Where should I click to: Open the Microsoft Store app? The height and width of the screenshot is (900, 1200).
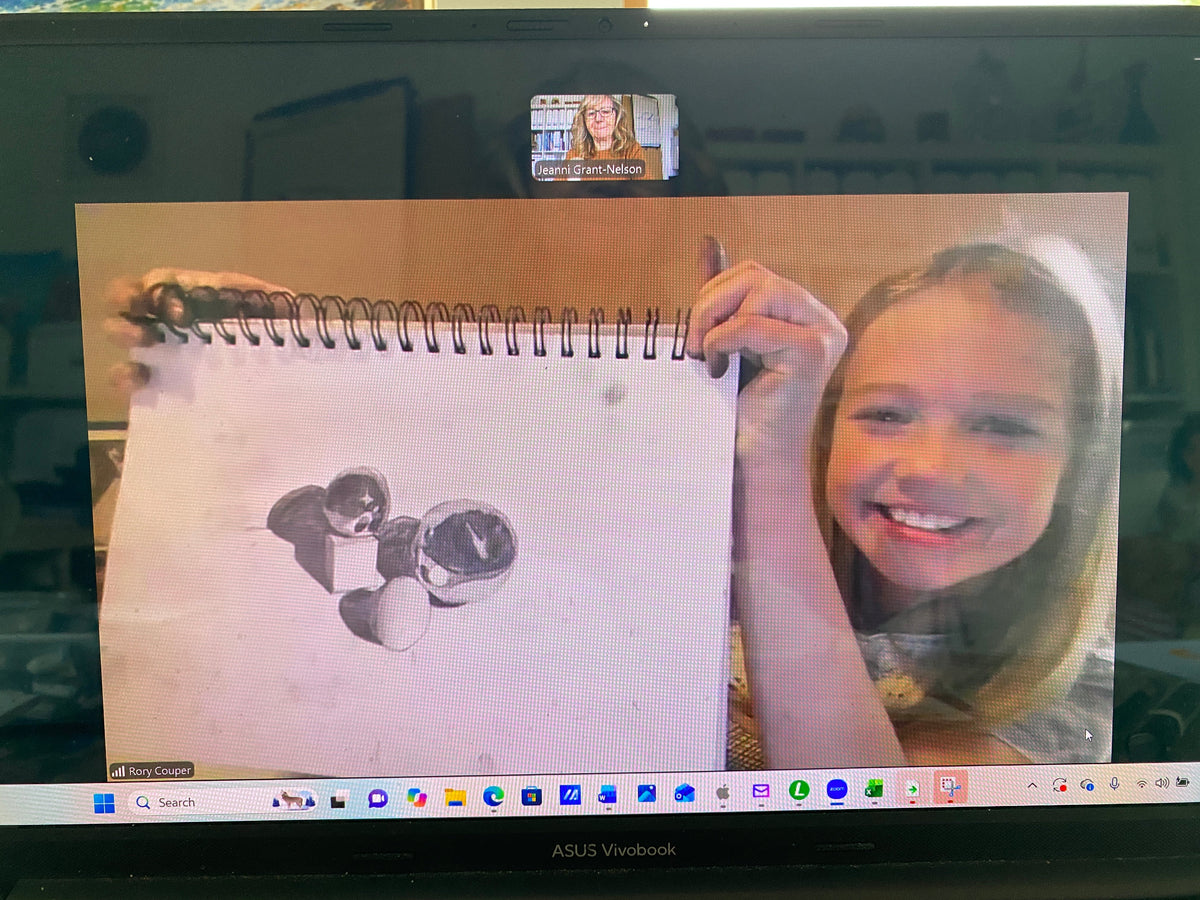point(532,796)
